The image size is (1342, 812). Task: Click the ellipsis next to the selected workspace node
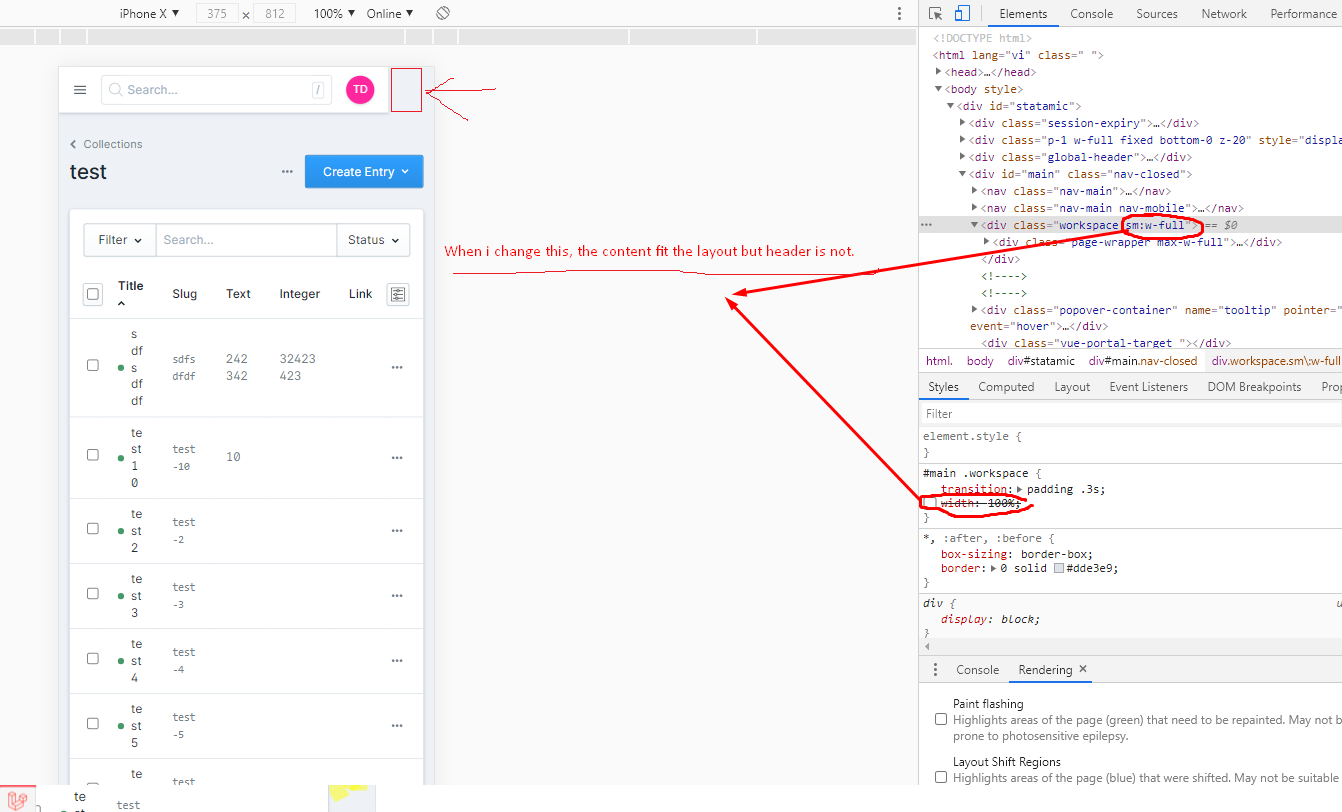tap(926, 225)
